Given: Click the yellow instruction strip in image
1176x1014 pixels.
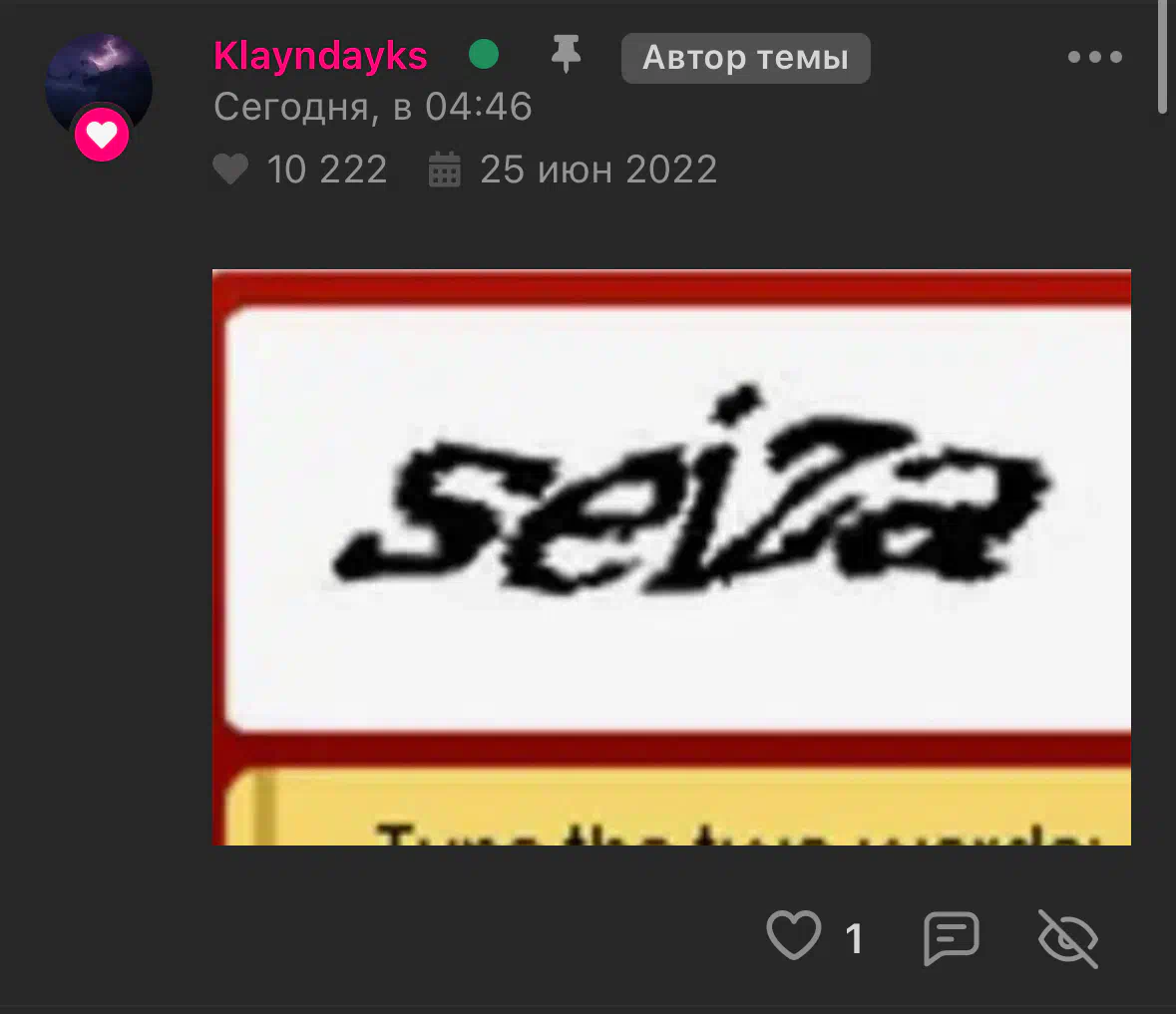Looking at the screenshot, I should pos(678,807).
